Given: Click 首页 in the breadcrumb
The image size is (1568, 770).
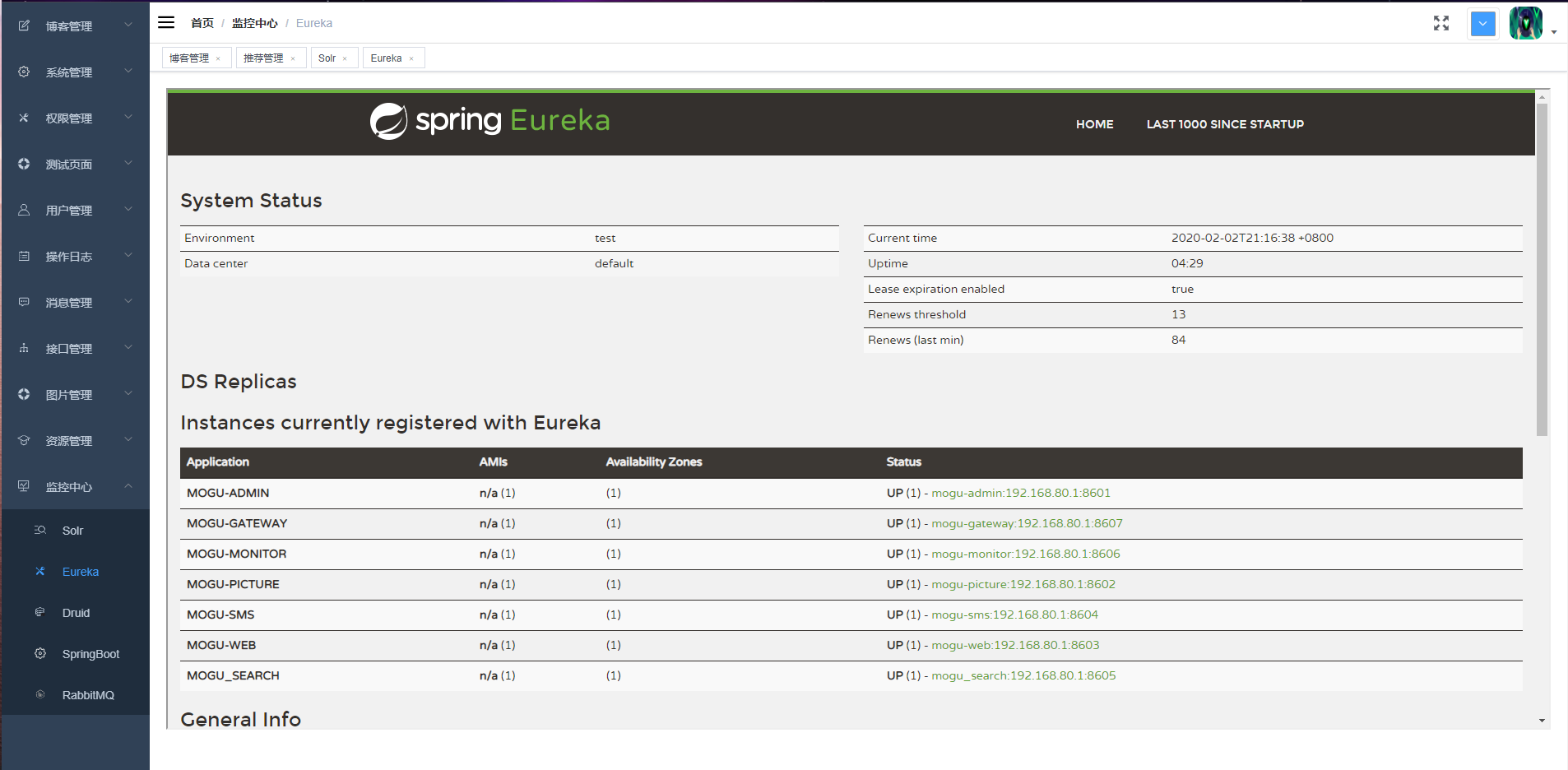Looking at the screenshot, I should (202, 23).
